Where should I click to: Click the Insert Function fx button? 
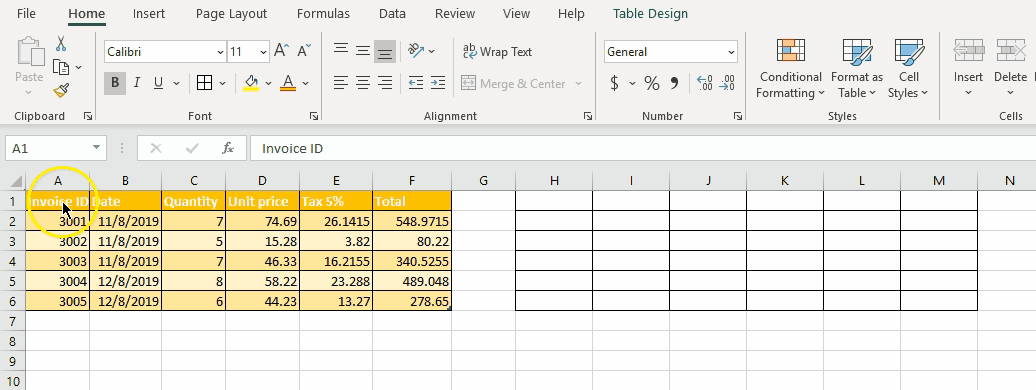click(228, 148)
